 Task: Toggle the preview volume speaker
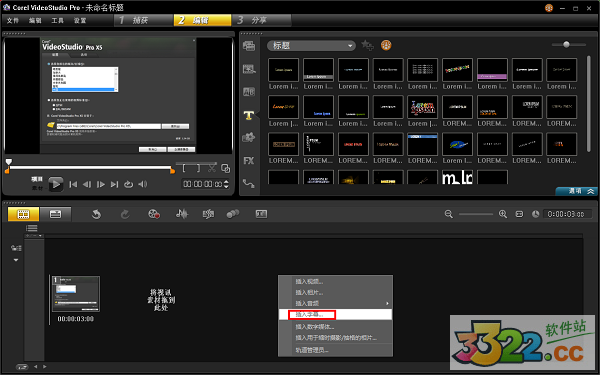(143, 184)
